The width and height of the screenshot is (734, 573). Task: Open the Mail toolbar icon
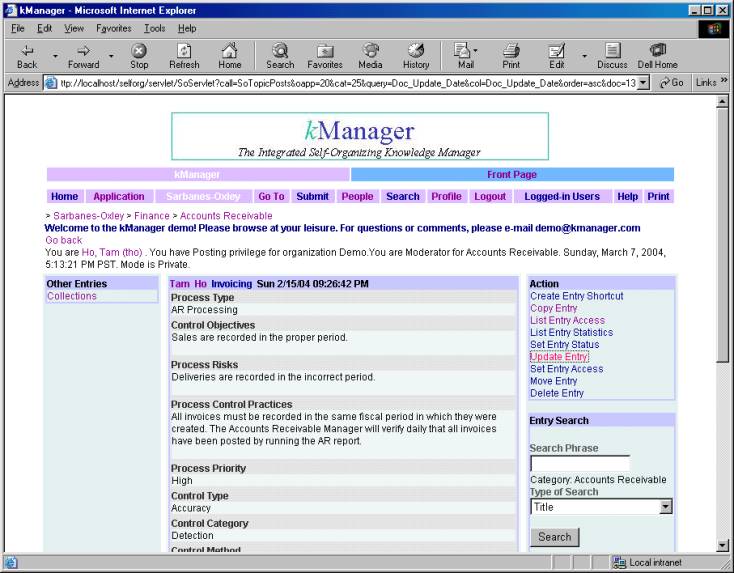click(462, 51)
